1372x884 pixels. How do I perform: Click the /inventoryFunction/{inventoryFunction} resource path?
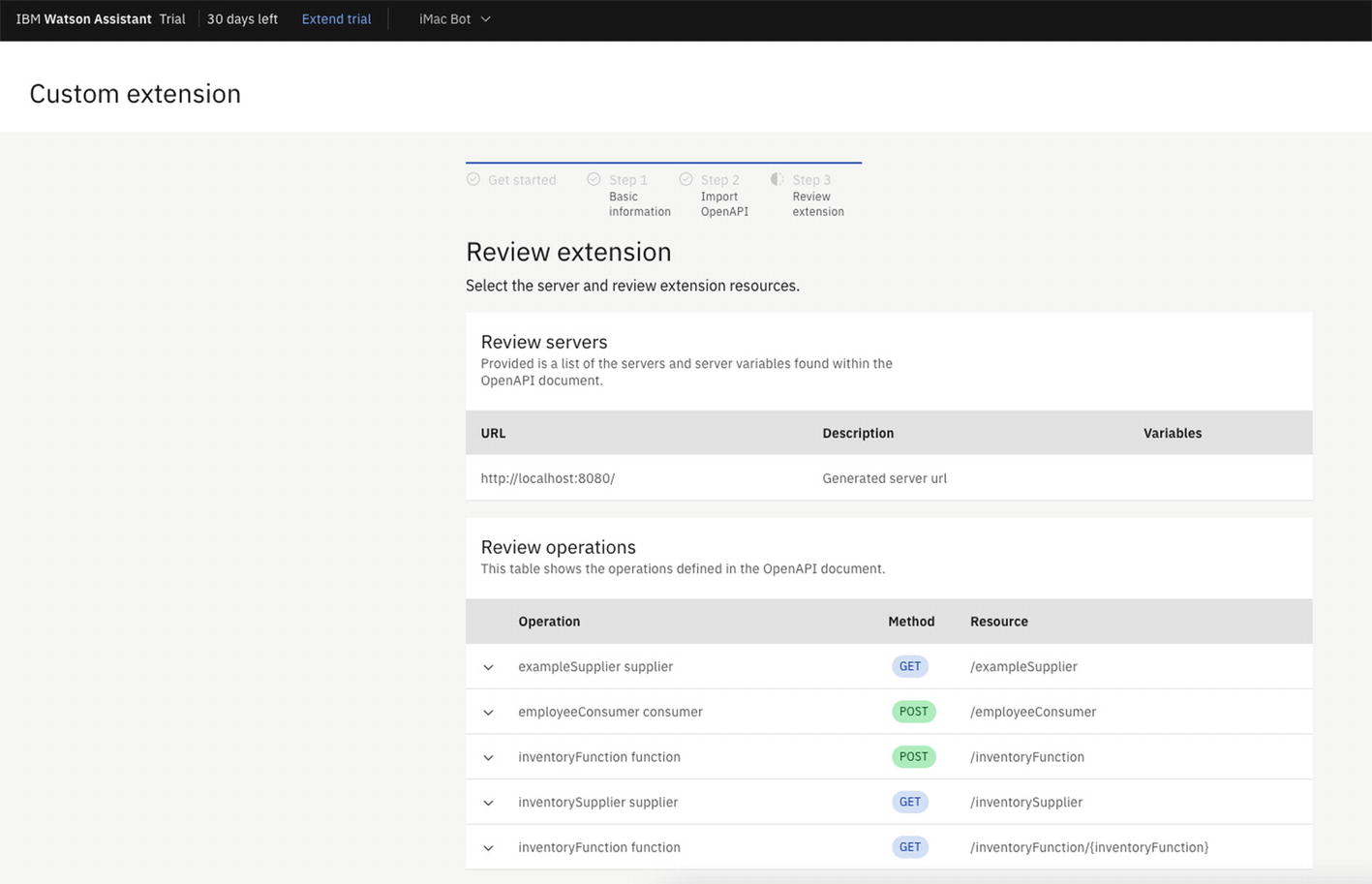pyautogui.click(x=1089, y=847)
